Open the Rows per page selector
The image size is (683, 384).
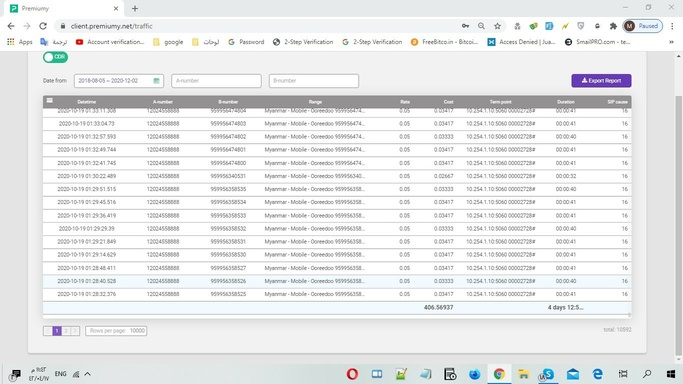pos(116,331)
